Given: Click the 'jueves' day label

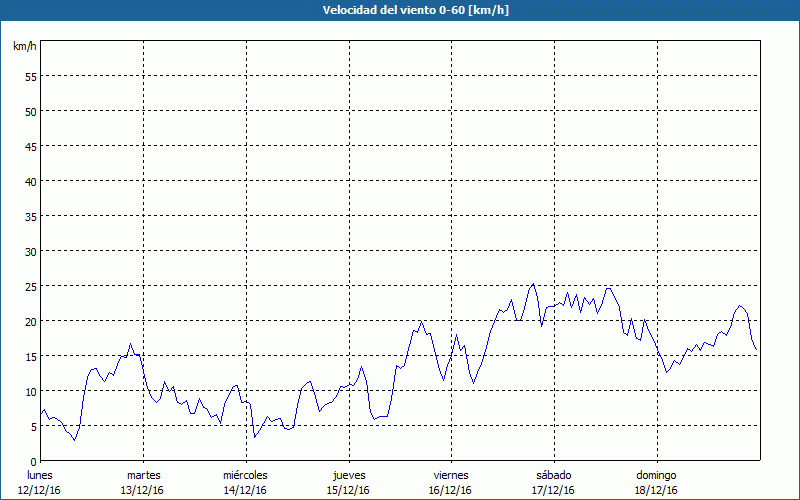Looking at the screenshot, I should pos(348,475).
